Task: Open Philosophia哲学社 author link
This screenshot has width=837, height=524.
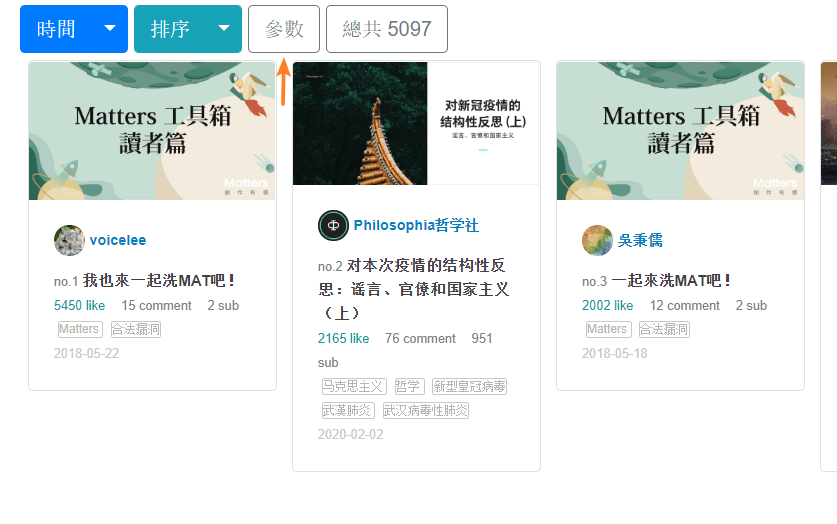Action: point(416,225)
